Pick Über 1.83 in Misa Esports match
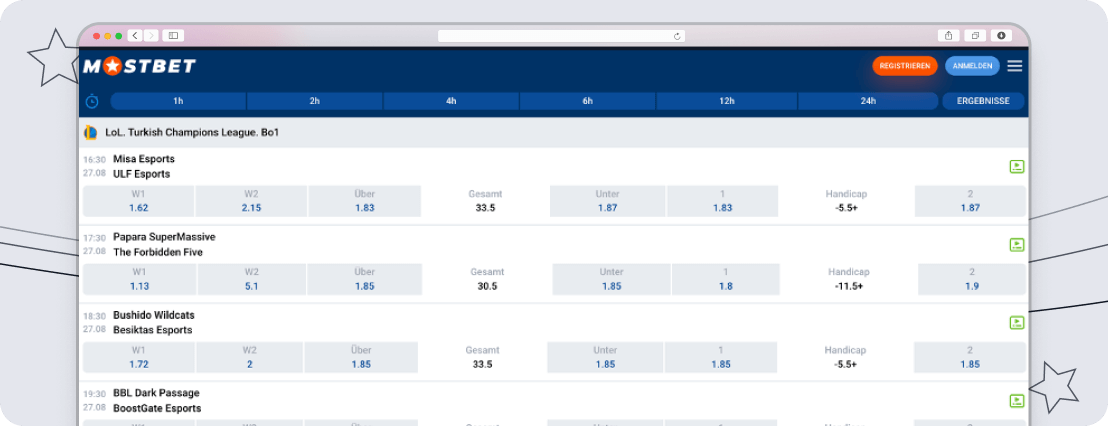This screenshot has width=1108, height=426. coord(365,201)
